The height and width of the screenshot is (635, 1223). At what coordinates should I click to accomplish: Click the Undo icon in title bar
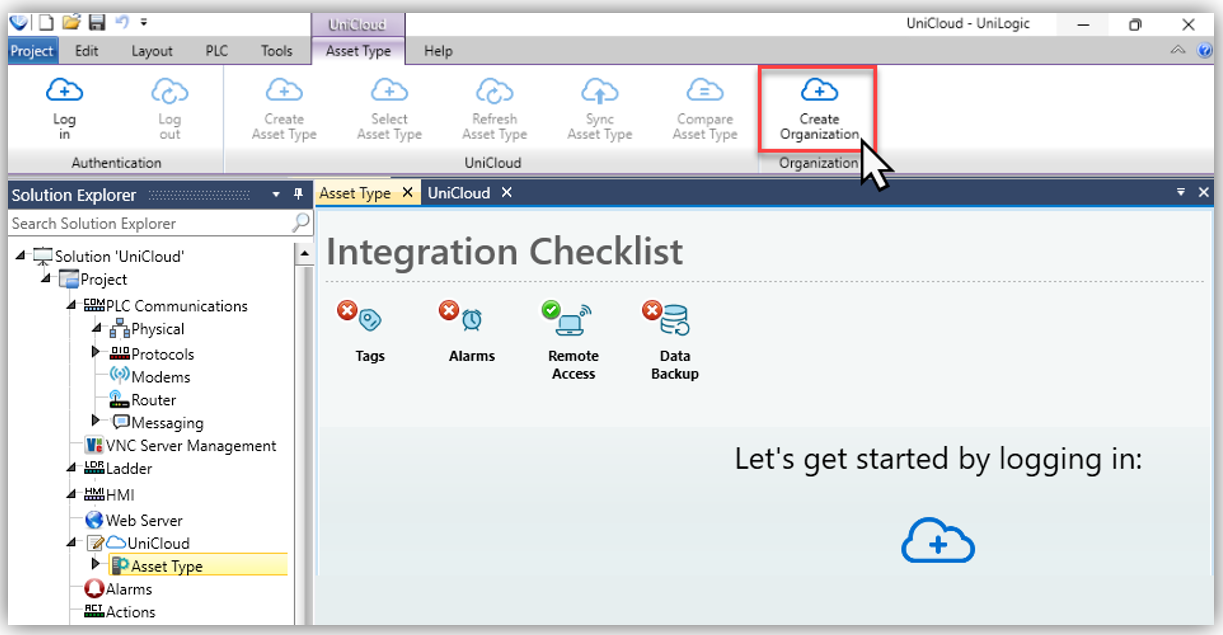(x=122, y=21)
